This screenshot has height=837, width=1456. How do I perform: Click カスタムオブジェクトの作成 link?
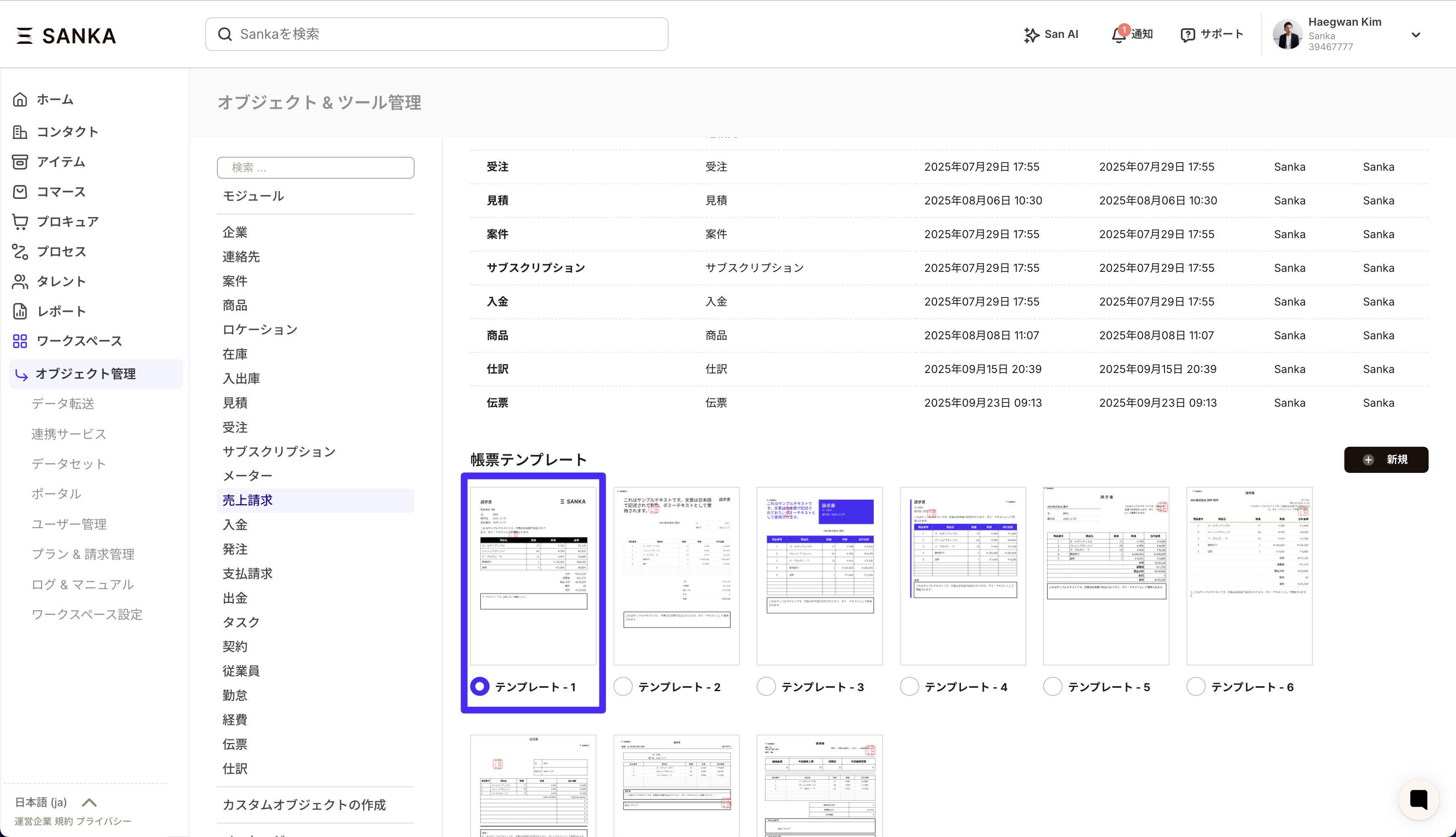click(304, 804)
